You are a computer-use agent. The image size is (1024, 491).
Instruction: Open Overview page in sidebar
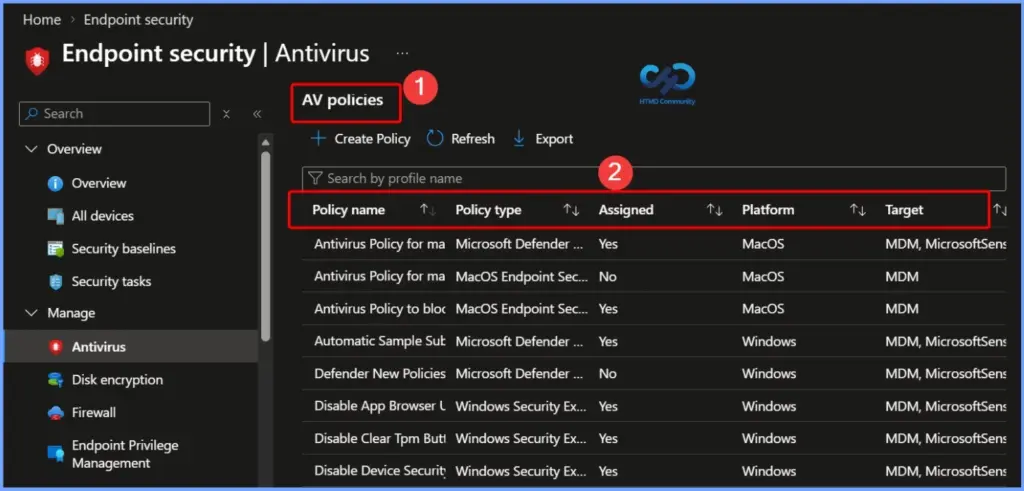point(99,183)
